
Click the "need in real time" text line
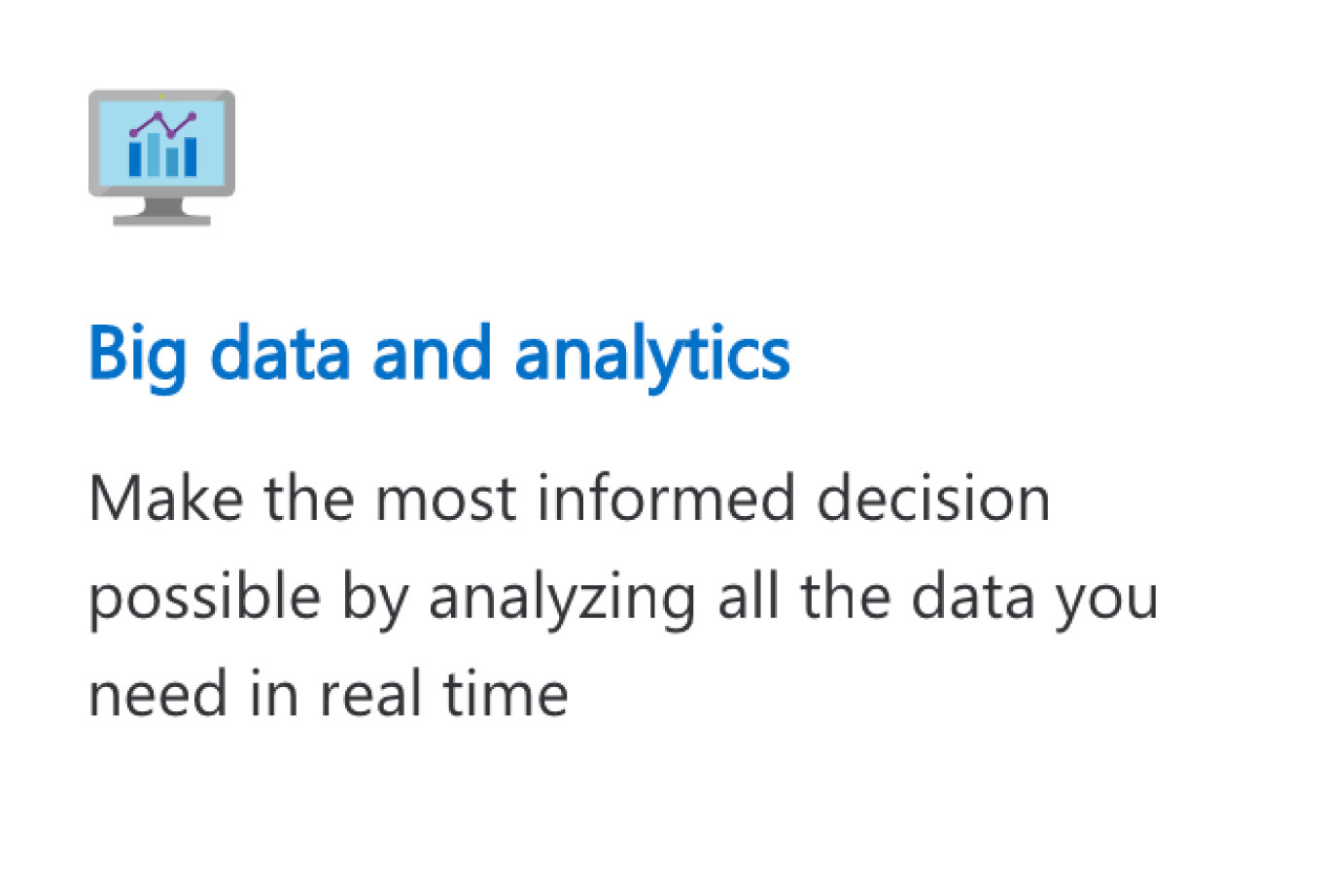(329, 694)
